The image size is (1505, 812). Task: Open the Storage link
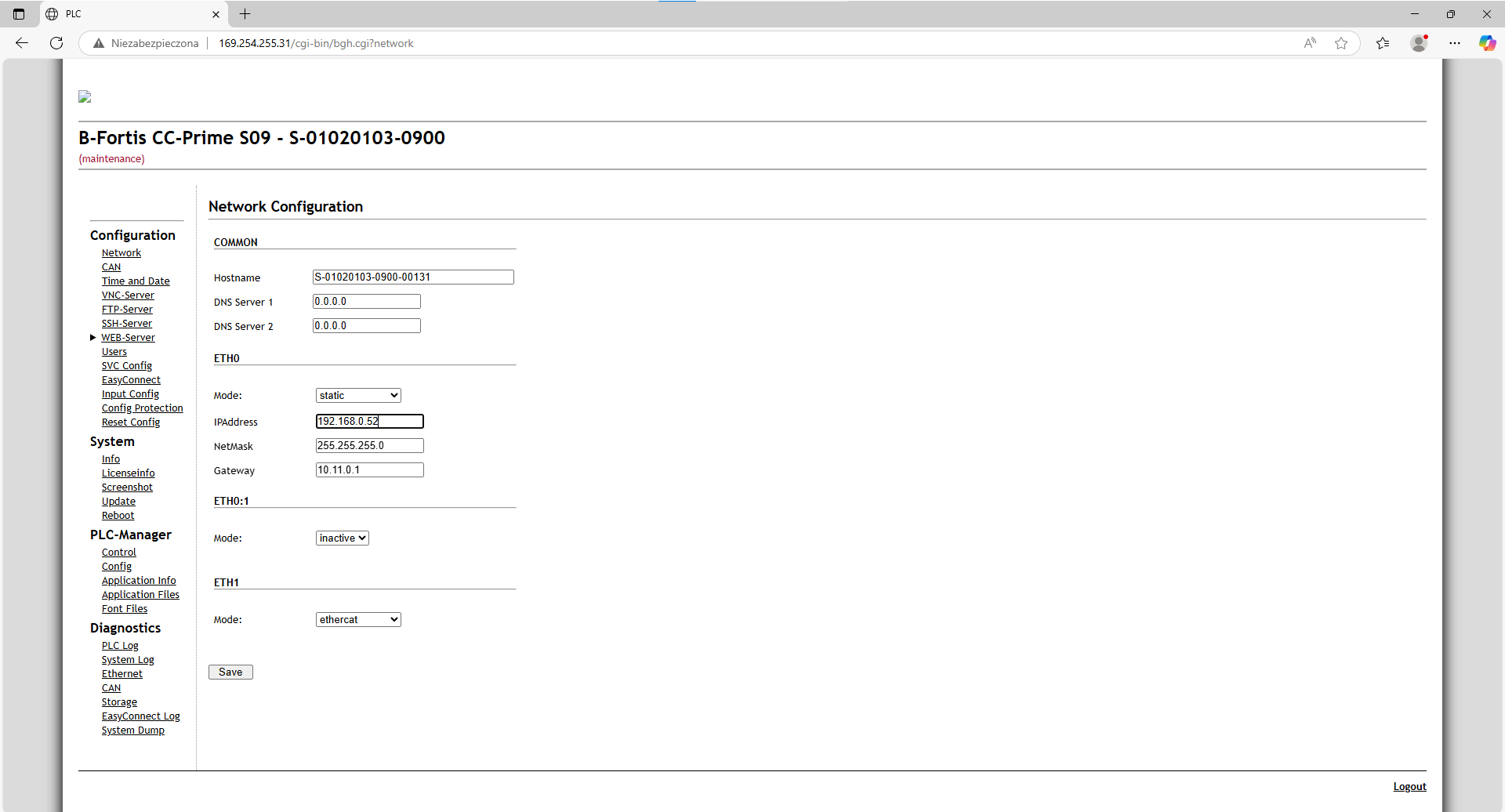click(119, 702)
